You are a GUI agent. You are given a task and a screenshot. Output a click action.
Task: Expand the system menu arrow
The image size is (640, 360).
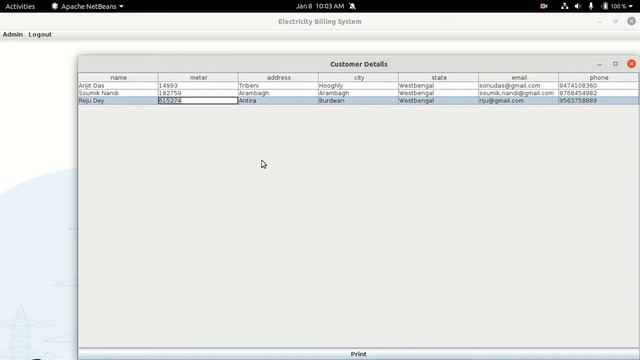pyautogui.click(x=631, y=7)
